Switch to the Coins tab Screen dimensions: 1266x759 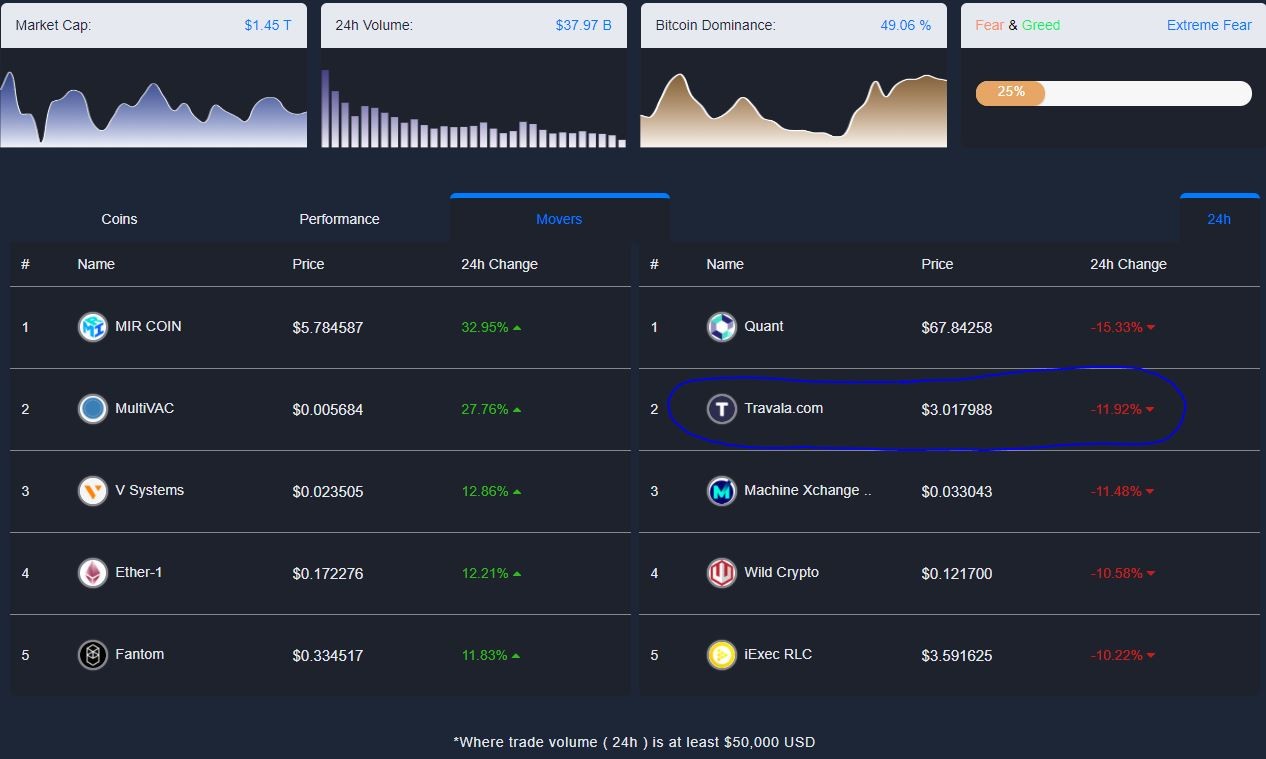[x=119, y=219]
